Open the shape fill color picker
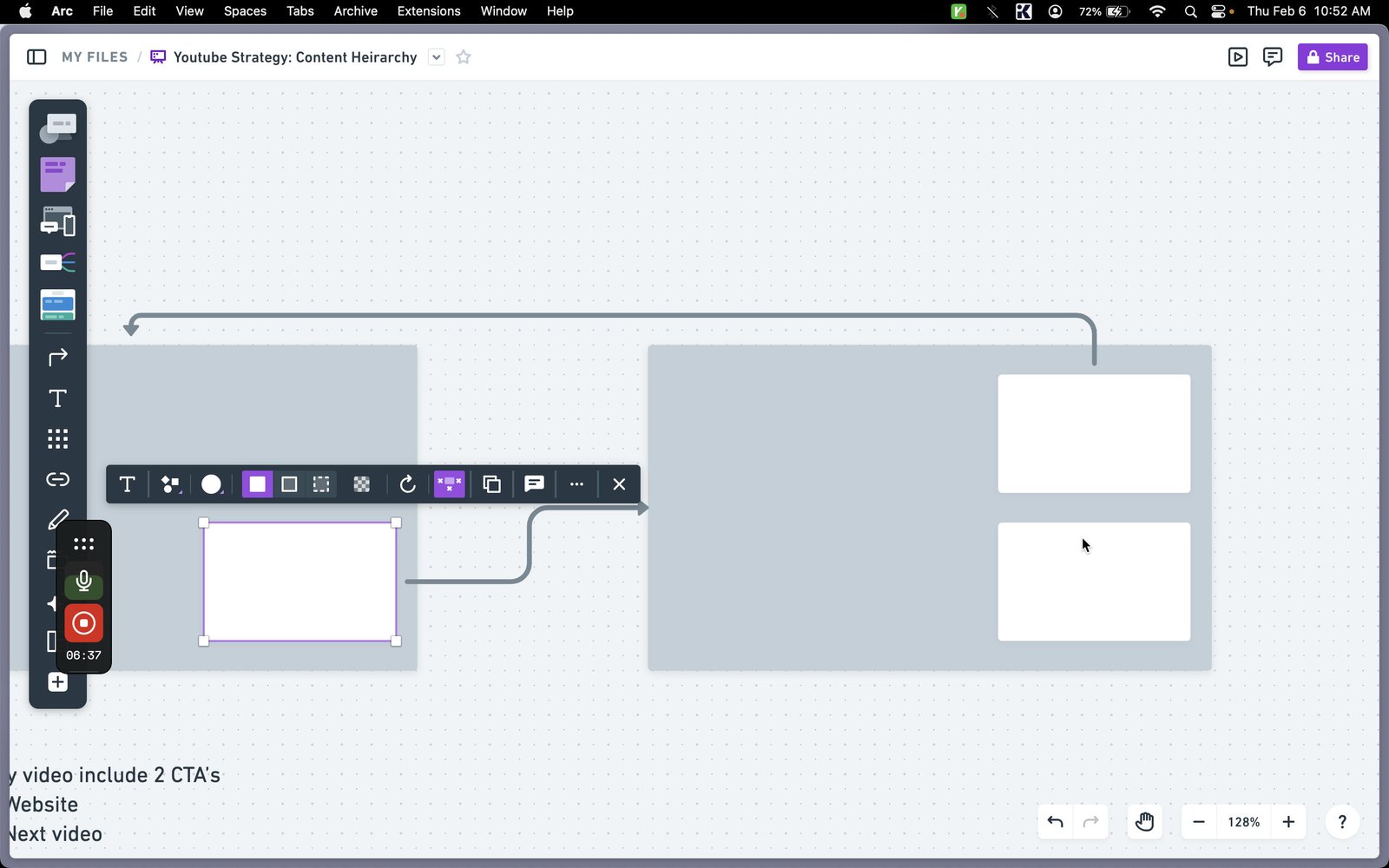Screen dimensions: 1389x868 pos(212,484)
